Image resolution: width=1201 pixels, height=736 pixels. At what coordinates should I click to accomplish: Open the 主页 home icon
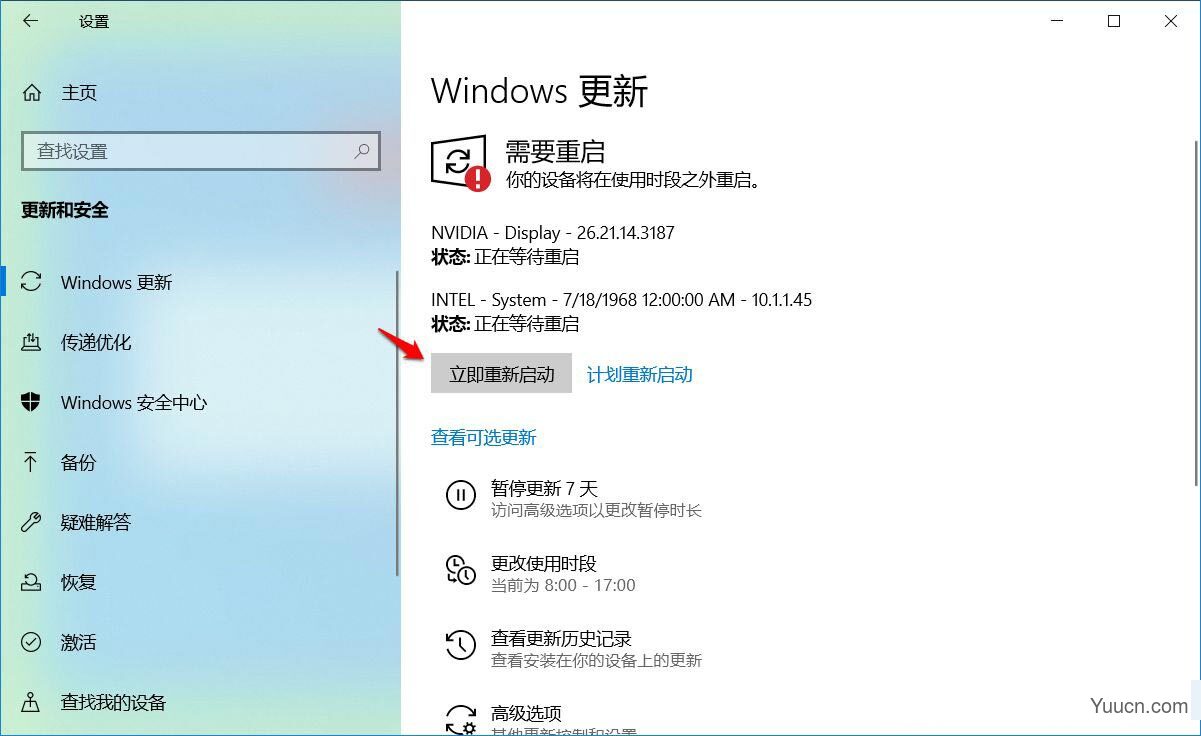pos(32,93)
